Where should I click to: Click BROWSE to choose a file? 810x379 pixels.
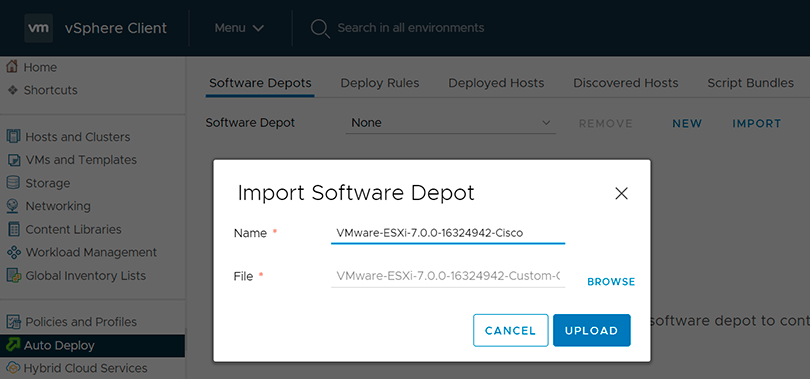611,282
